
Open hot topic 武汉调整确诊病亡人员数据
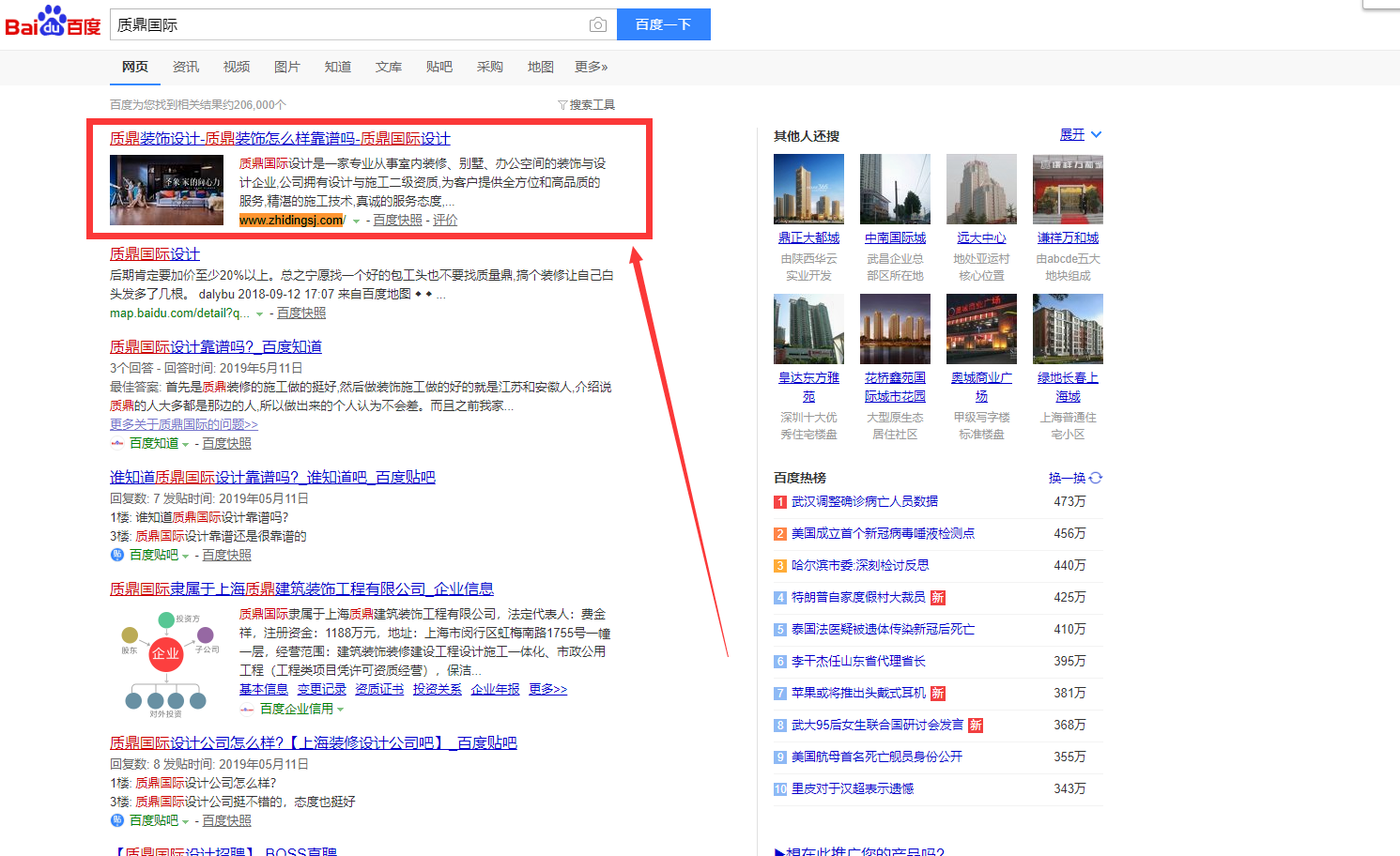865,501
